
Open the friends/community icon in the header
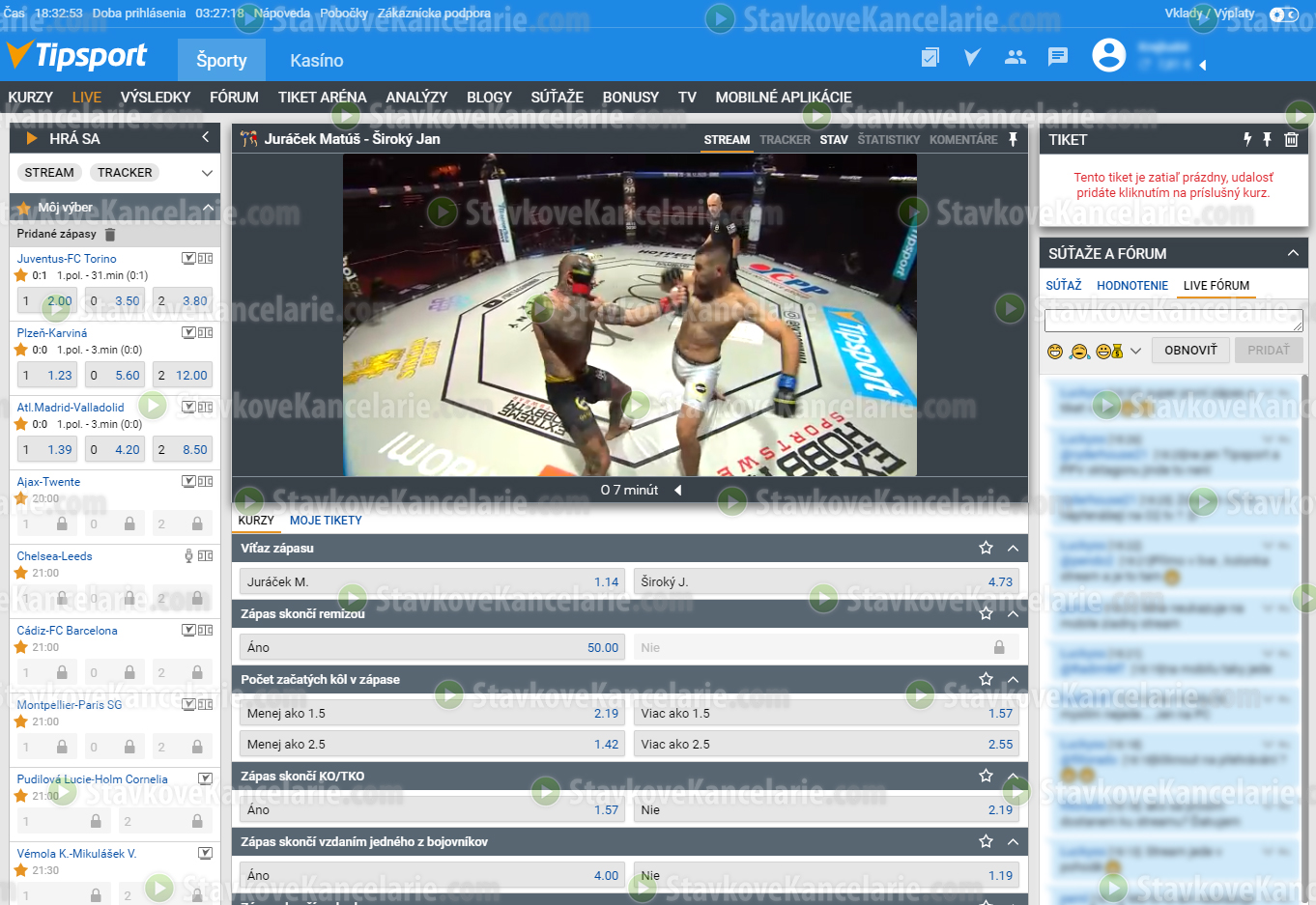click(x=1015, y=57)
